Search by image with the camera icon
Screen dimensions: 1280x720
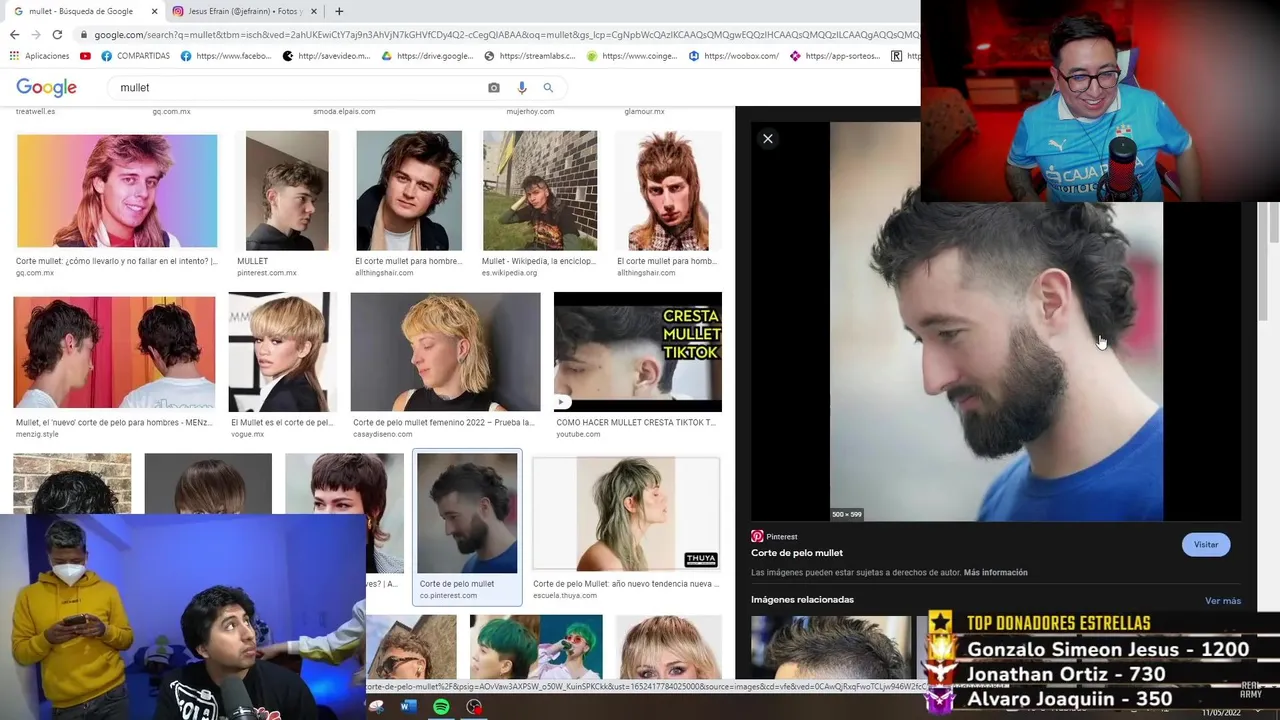point(494,88)
